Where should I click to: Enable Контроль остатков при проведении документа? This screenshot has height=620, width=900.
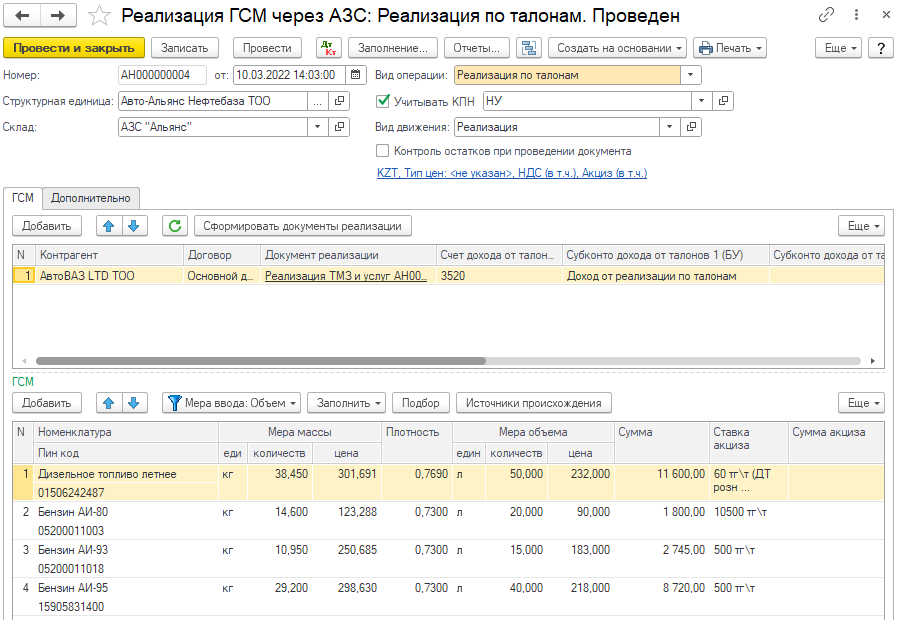tap(383, 151)
